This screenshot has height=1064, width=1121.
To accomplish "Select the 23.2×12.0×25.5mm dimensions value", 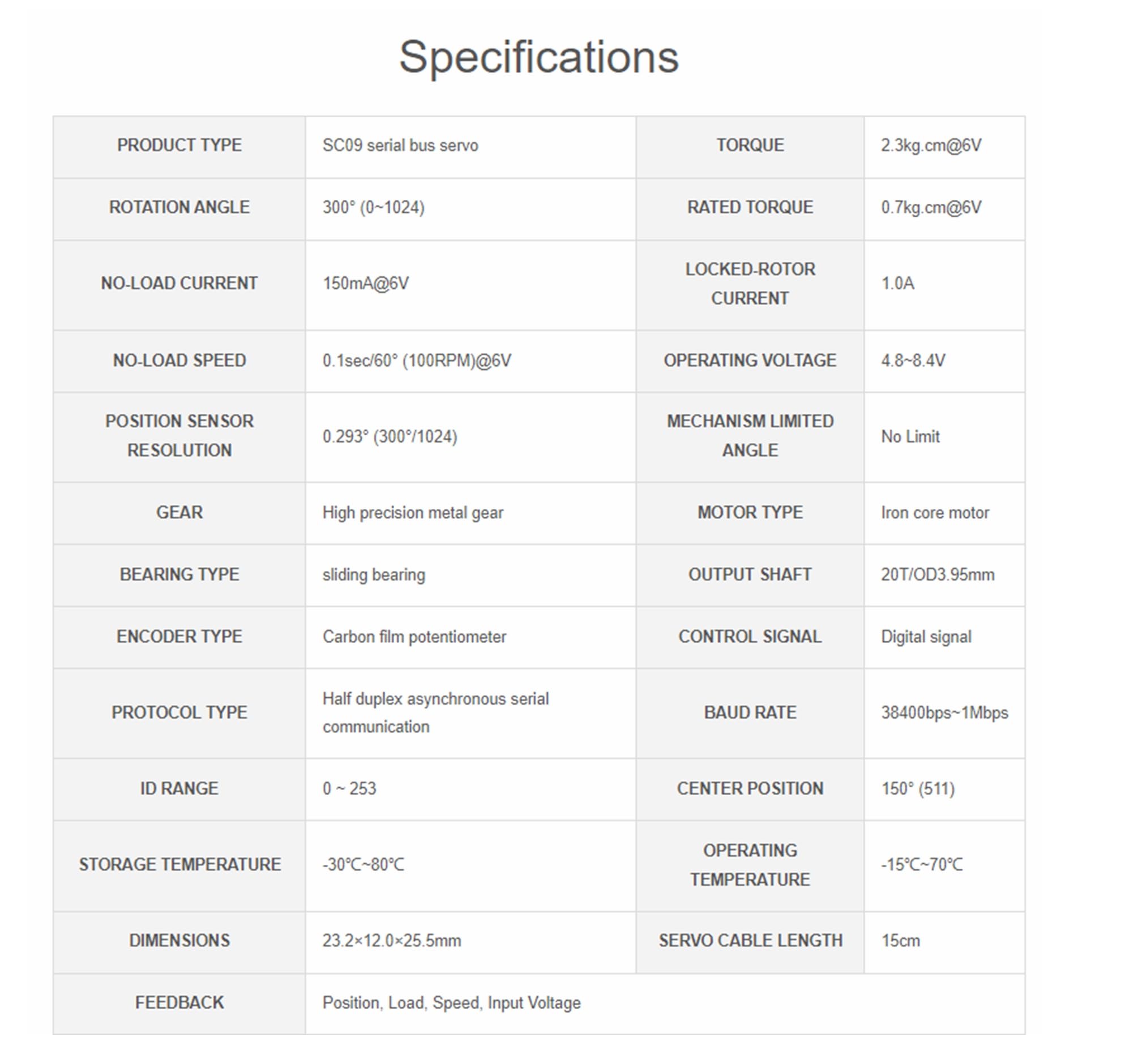I will point(391,941).
